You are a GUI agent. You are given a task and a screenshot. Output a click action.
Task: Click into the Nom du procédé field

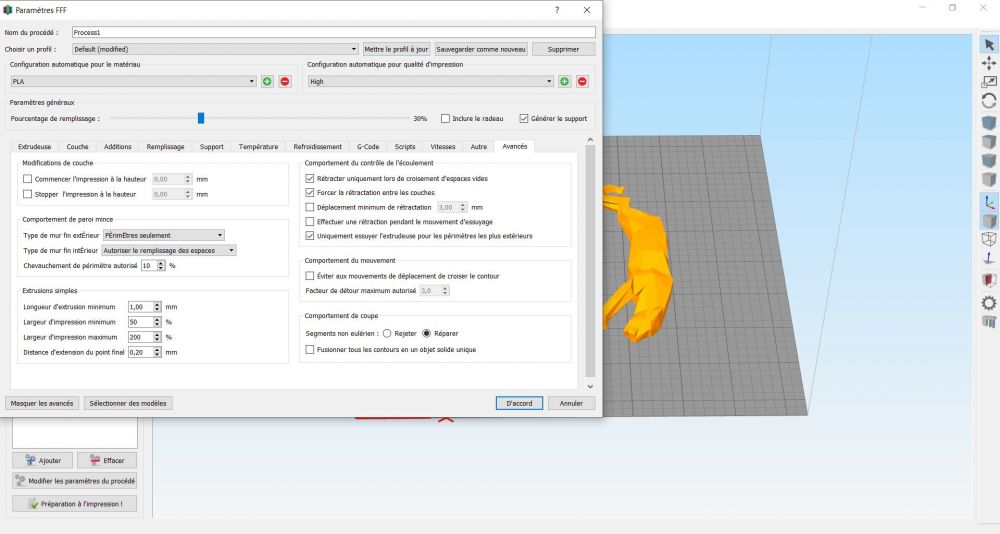[x=334, y=32]
